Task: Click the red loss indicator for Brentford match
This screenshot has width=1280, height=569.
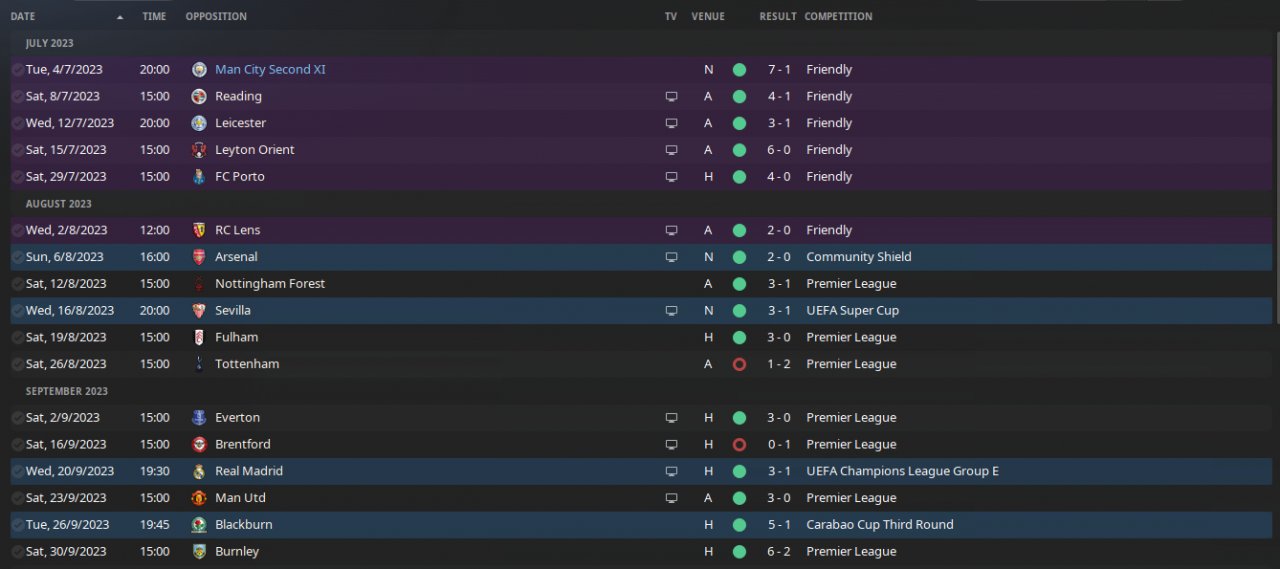Action: (x=739, y=445)
